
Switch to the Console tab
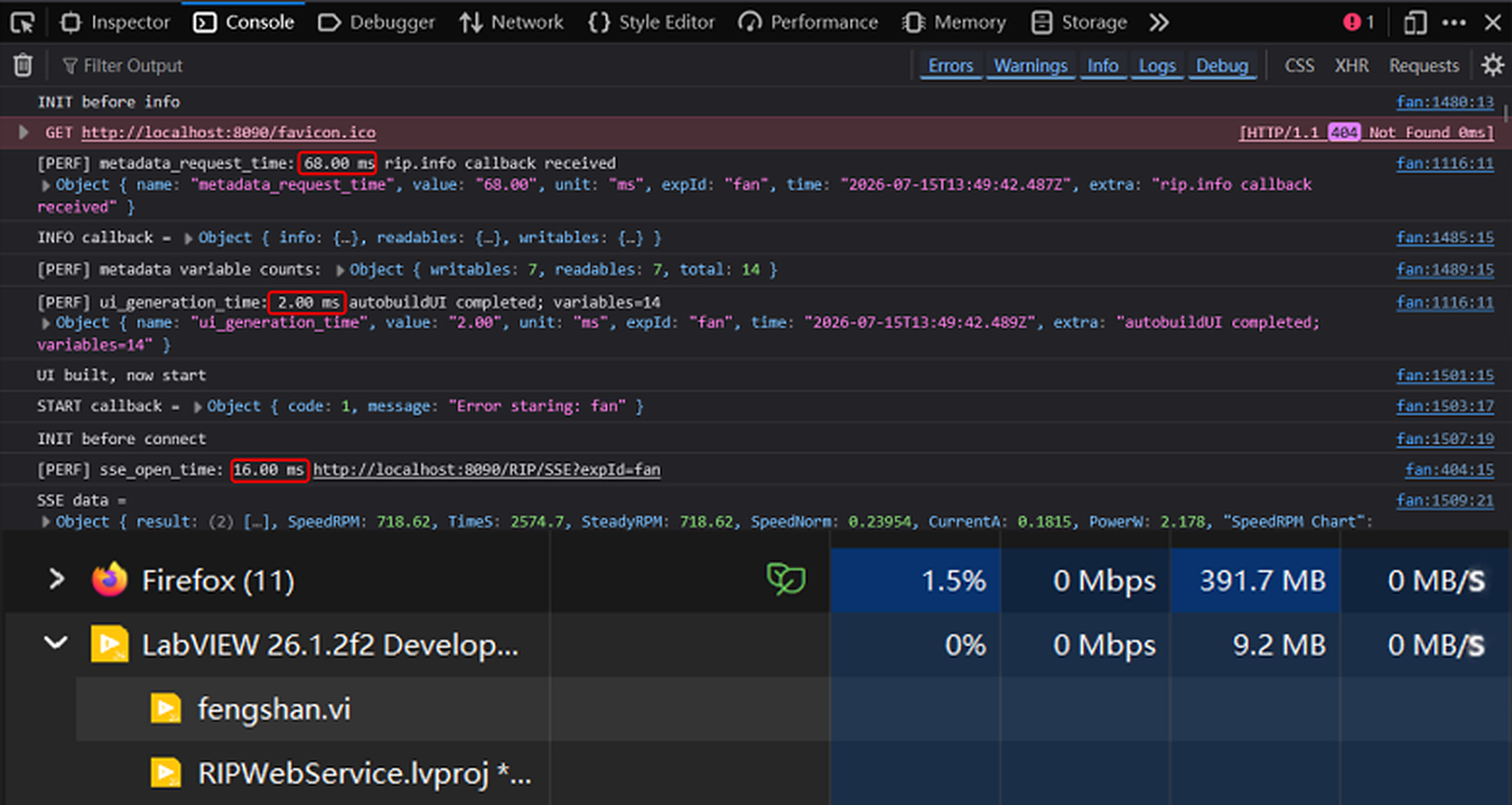244,23
